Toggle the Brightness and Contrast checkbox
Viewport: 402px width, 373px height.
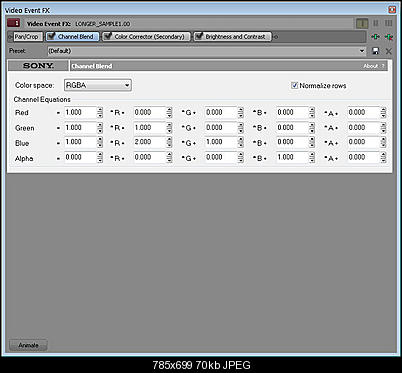tap(198, 36)
